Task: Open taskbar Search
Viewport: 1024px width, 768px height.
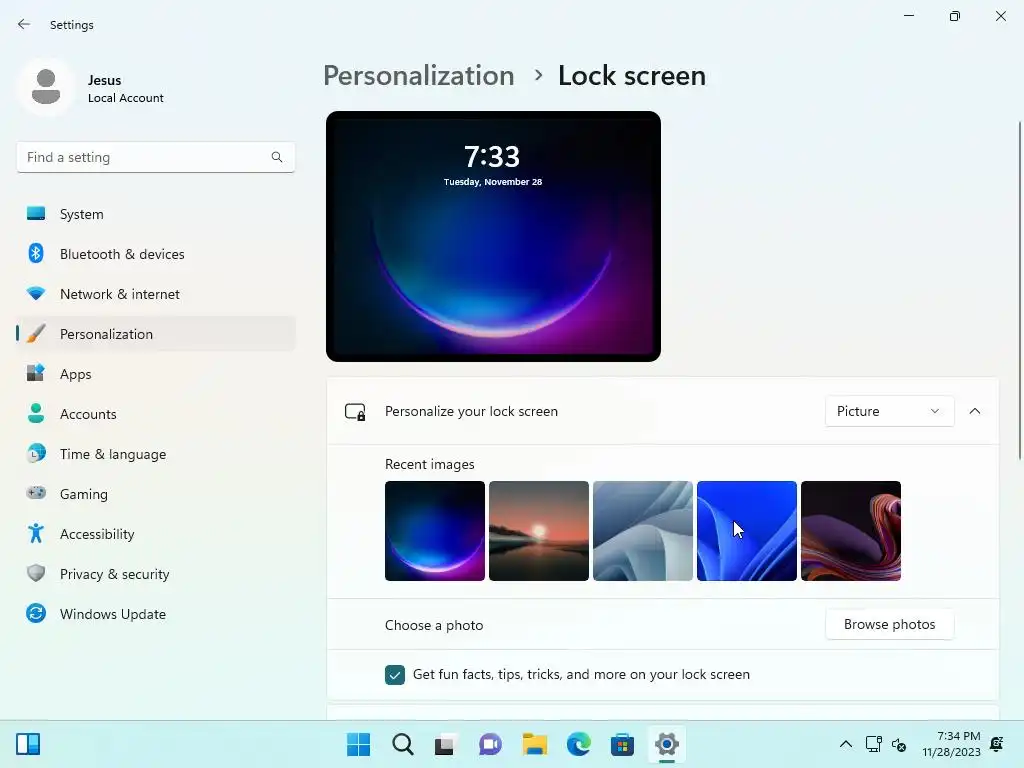Action: (403, 744)
